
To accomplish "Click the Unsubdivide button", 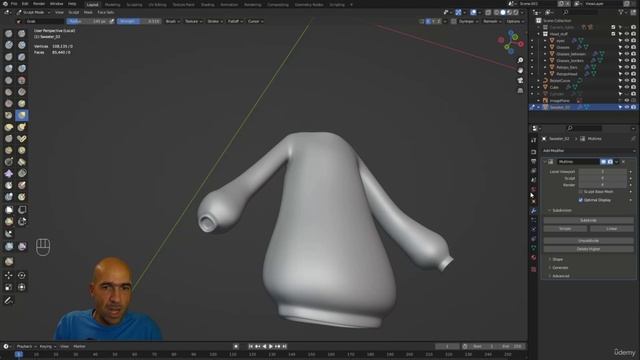I will point(588,240).
